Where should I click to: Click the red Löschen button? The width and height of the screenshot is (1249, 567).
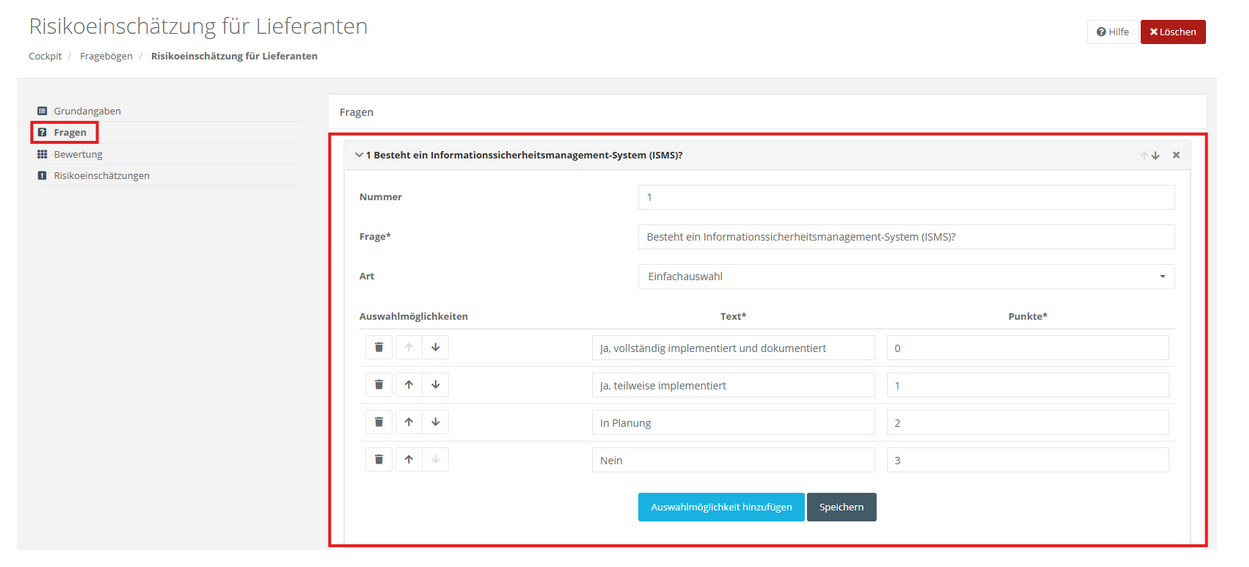pyautogui.click(x=1173, y=32)
